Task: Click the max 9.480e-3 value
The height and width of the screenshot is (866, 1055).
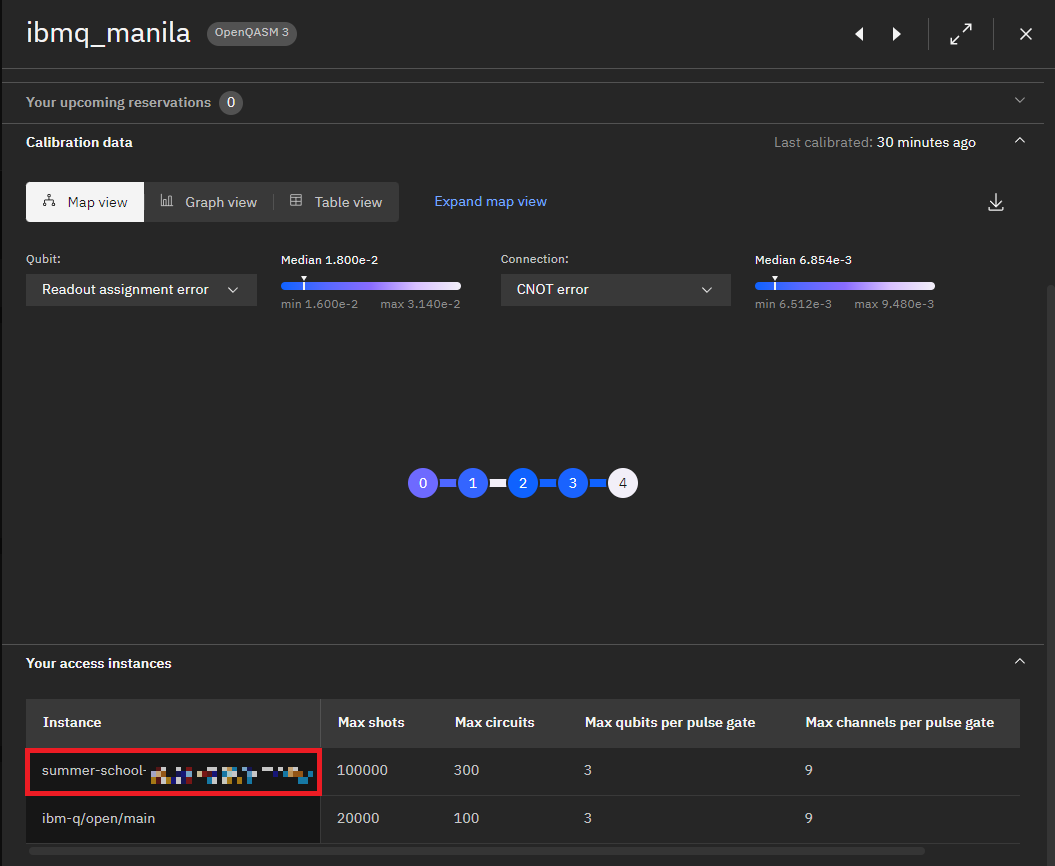Action: click(894, 304)
